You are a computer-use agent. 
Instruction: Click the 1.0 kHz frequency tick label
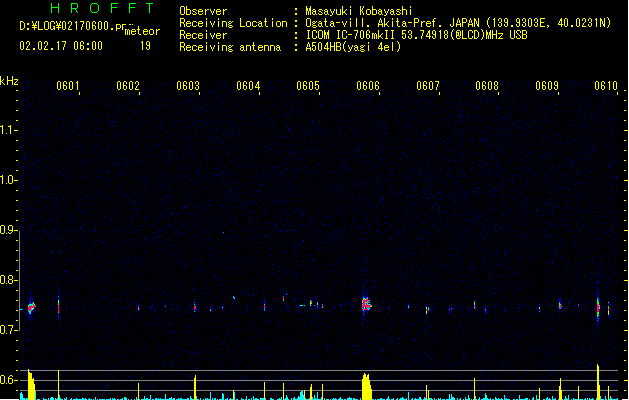click(7, 180)
